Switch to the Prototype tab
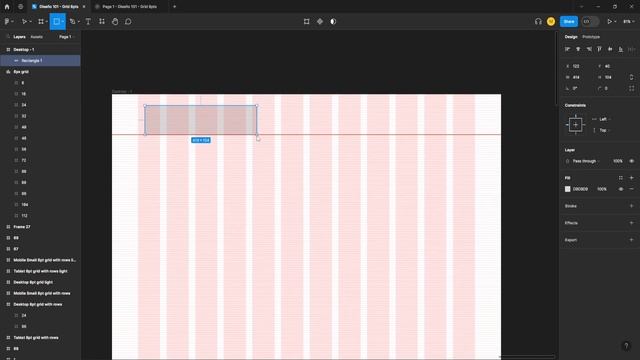This screenshot has height=360, width=640. [x=591, y=37]
